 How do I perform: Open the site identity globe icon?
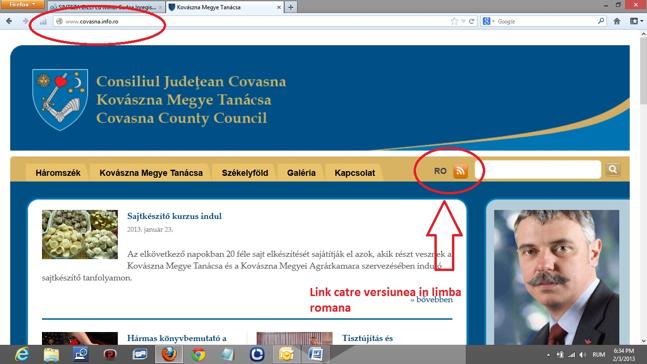(59, 21)
